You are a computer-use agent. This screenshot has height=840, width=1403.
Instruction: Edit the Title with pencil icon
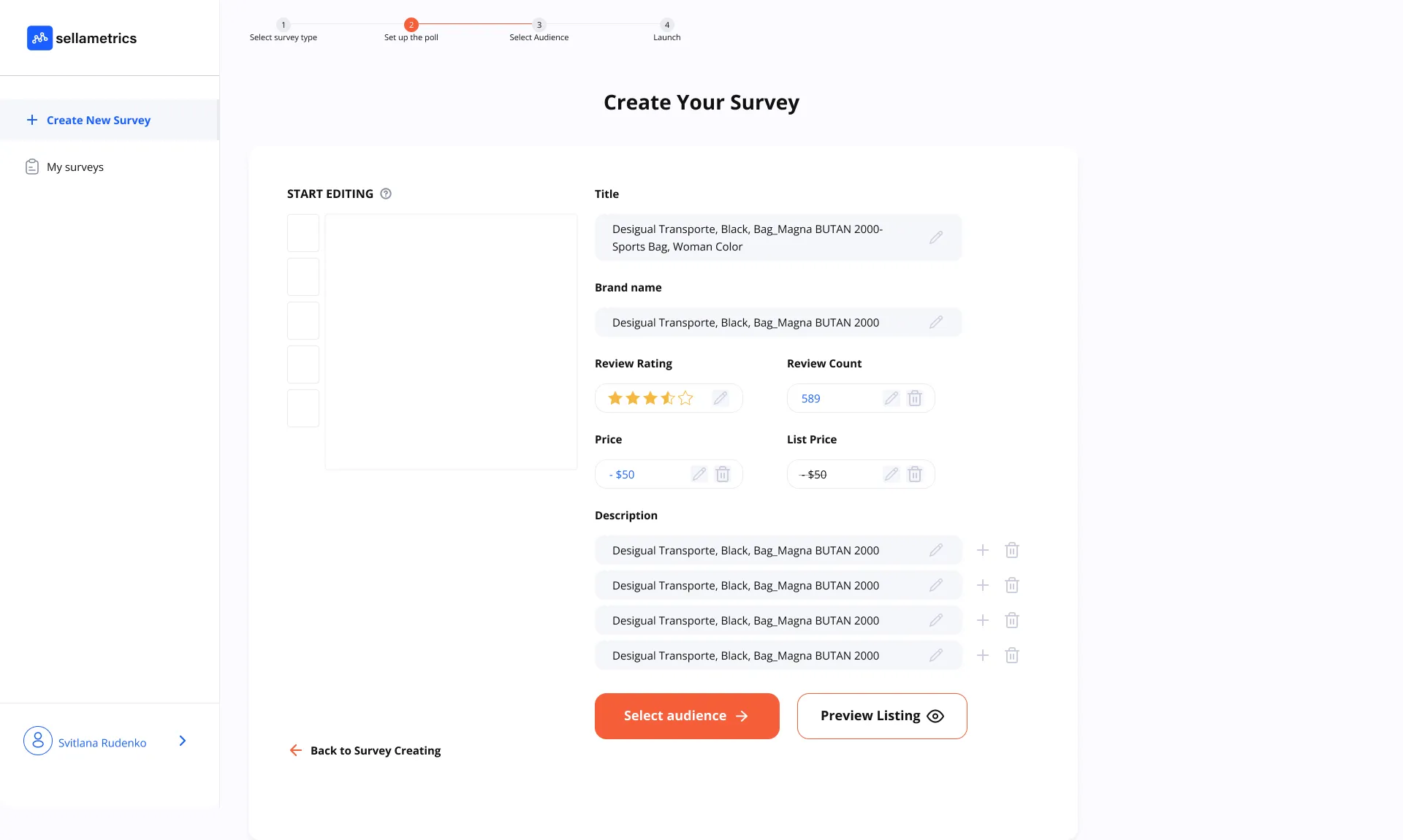point(936,237)
